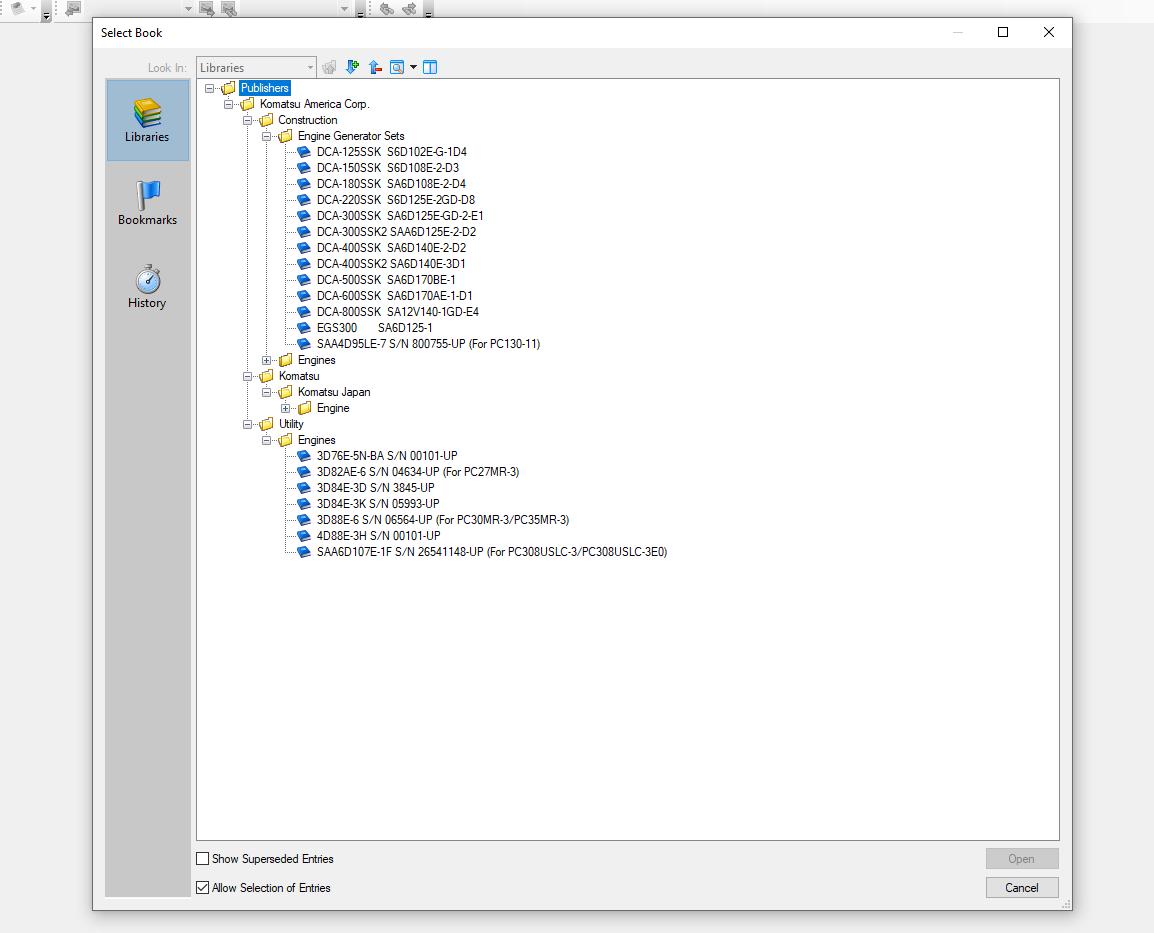Select the EGS300 SA6D125-1 book entry
This screenshot has width=1154, height=933.
pyautogui.click(x=374, y=327)
